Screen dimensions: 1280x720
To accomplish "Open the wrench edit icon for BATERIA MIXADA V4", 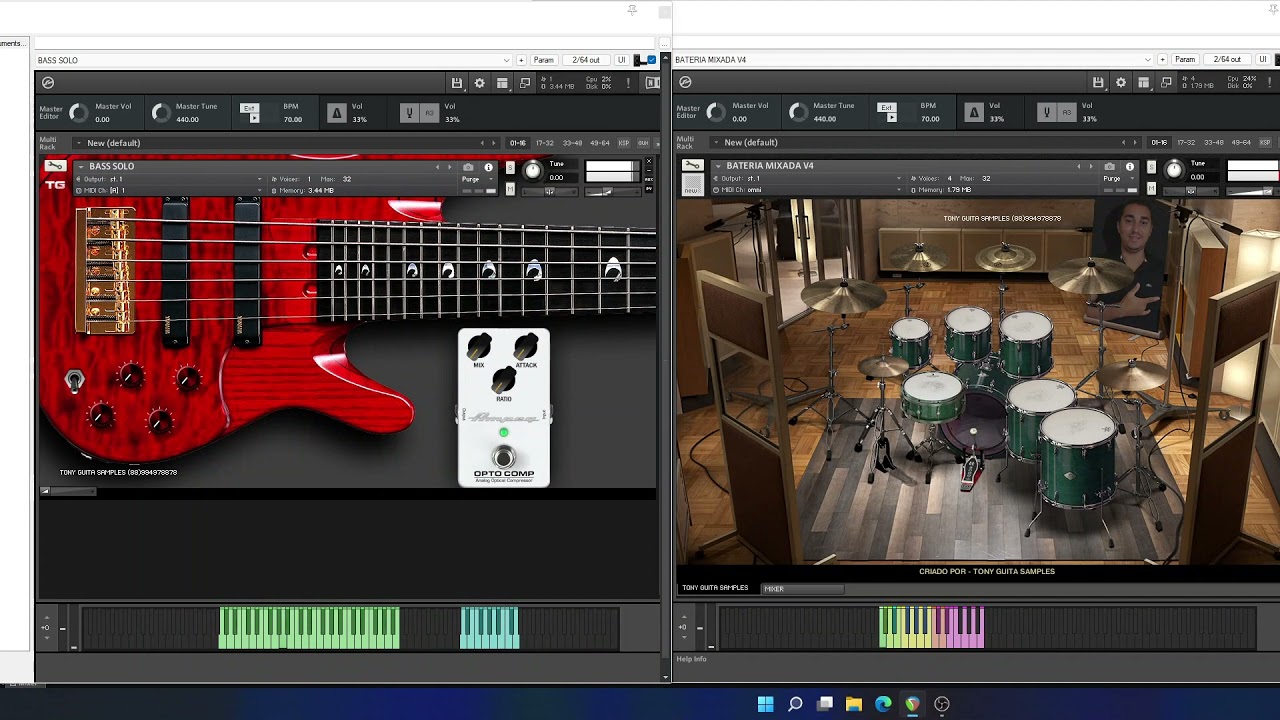I will (692, 165).
